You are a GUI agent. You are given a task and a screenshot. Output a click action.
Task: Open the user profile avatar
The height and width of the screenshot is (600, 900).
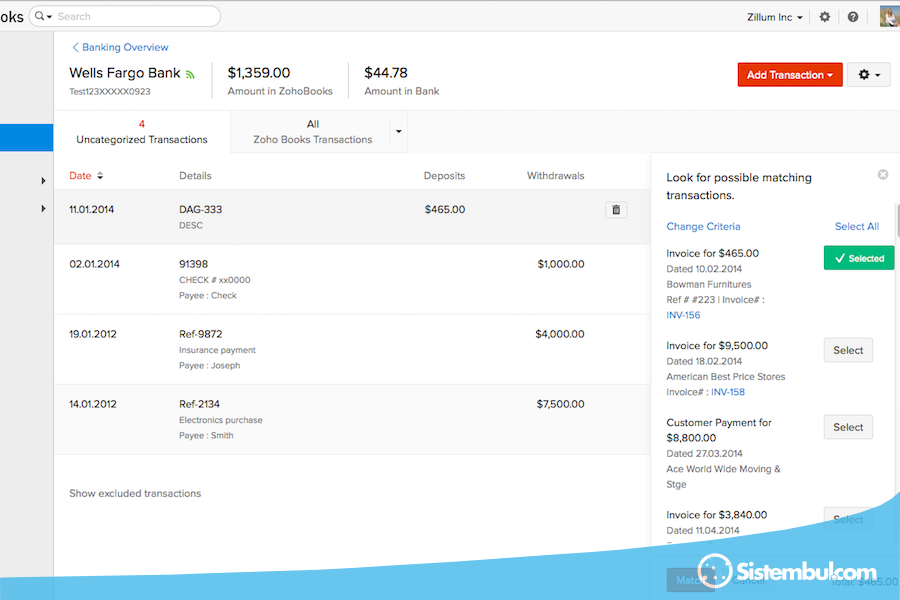pos(890,16)
